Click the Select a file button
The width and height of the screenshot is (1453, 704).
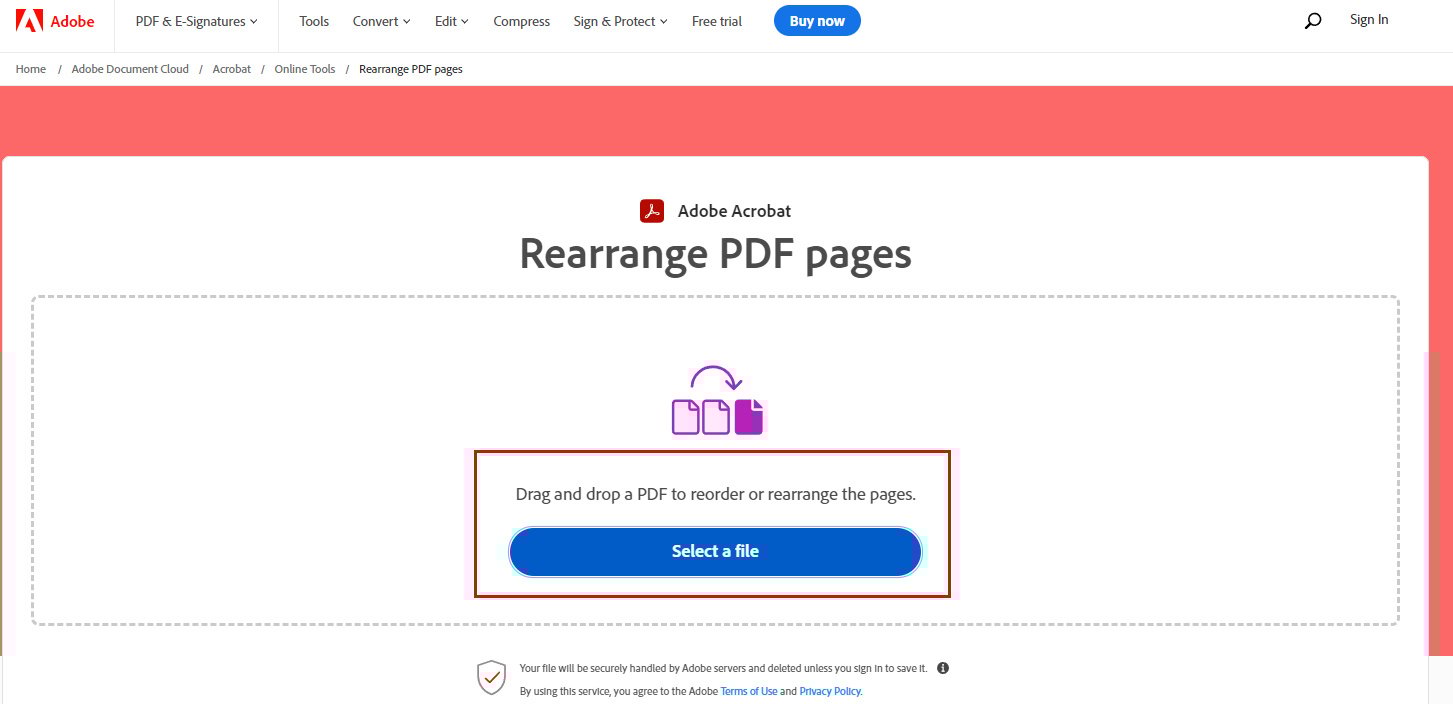pos(715,551)
